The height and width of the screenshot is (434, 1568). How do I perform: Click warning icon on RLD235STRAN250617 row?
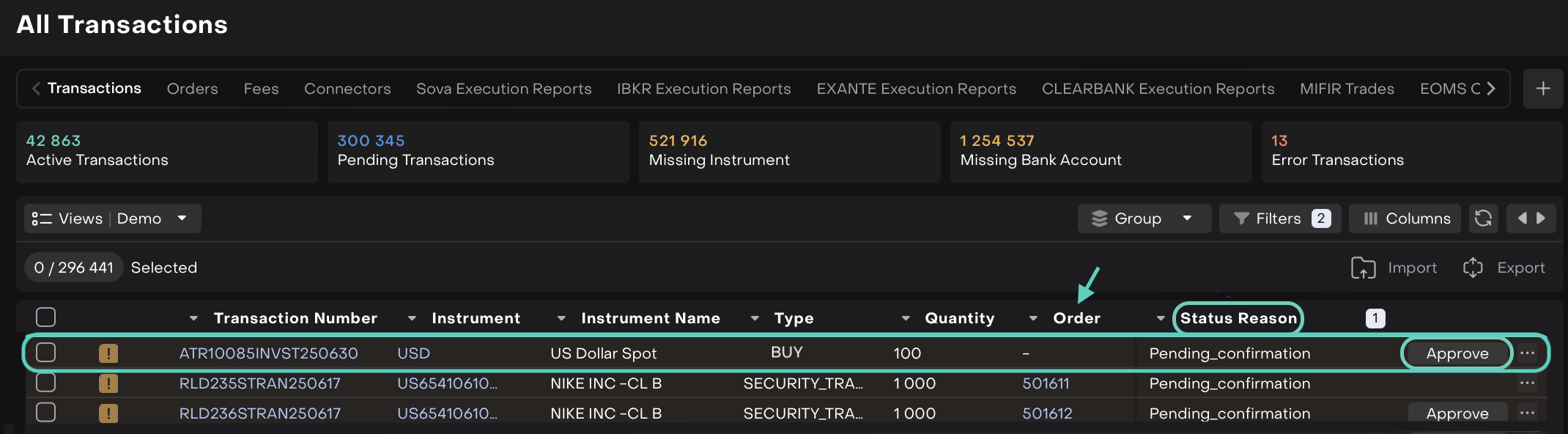(x=108, y=383)
